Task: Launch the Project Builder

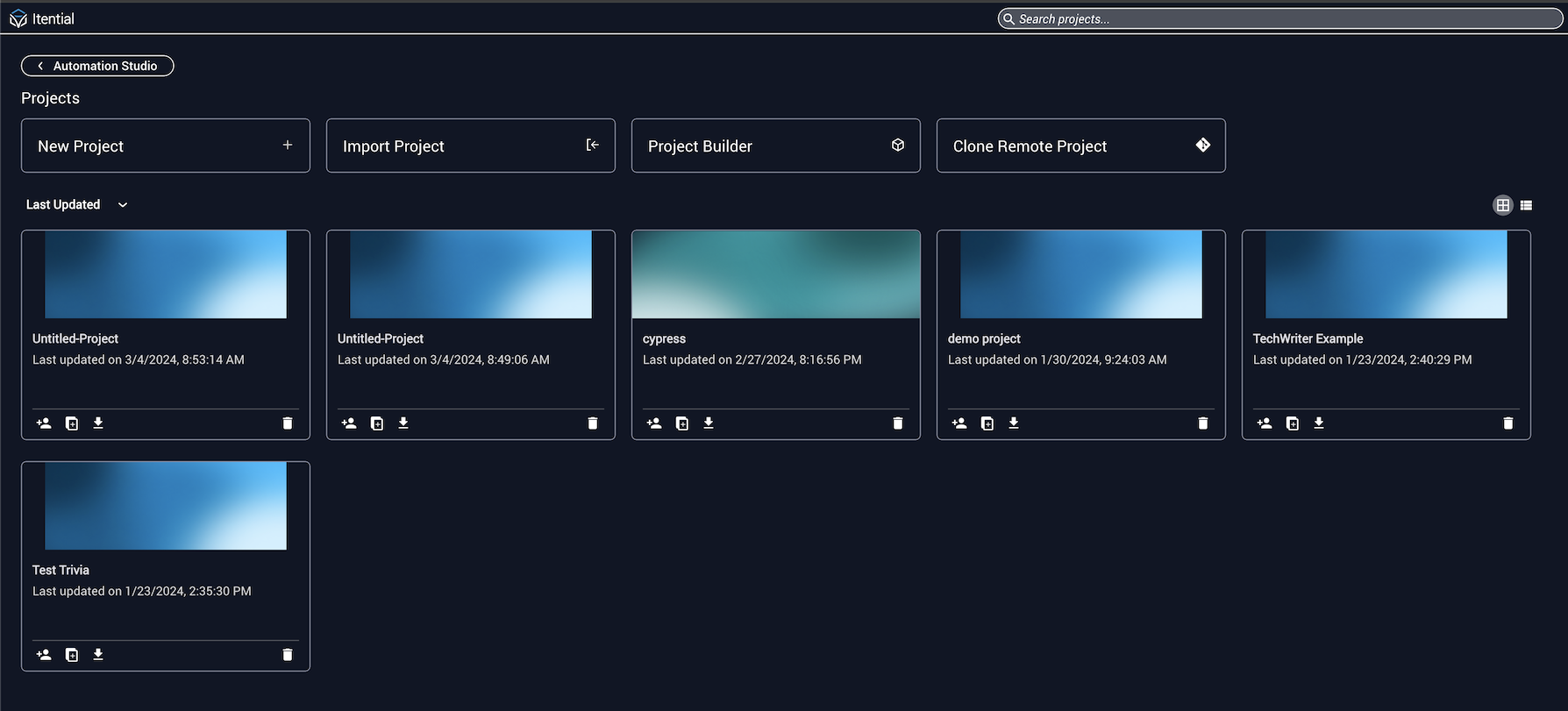Action: (775, 146)
